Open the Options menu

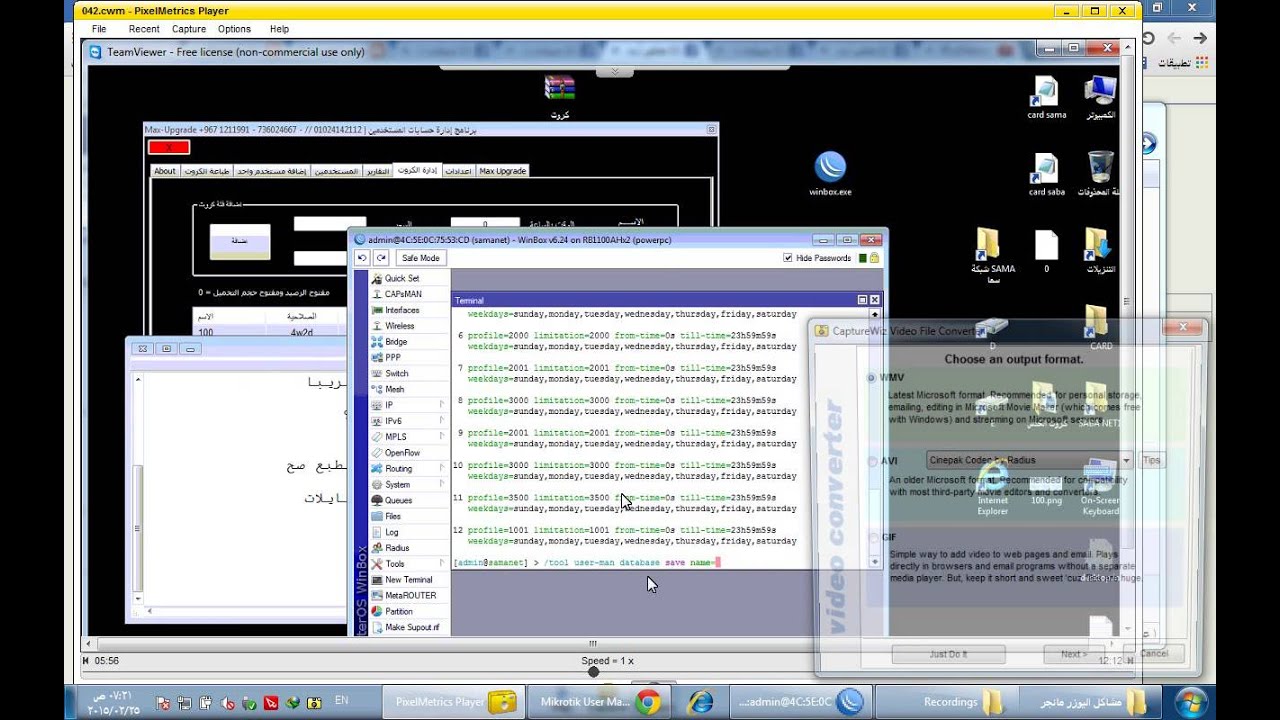235,29
